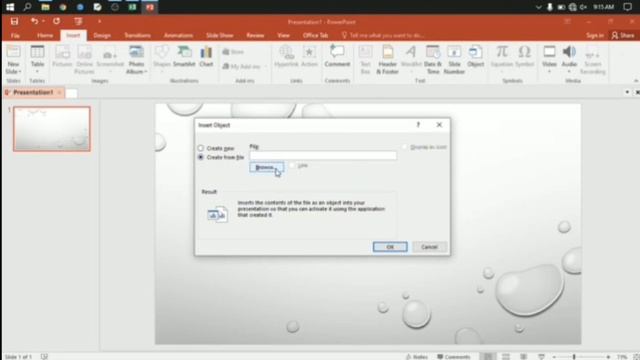Open the Store add-ins
Screen dimensions: 640x360
233,52
